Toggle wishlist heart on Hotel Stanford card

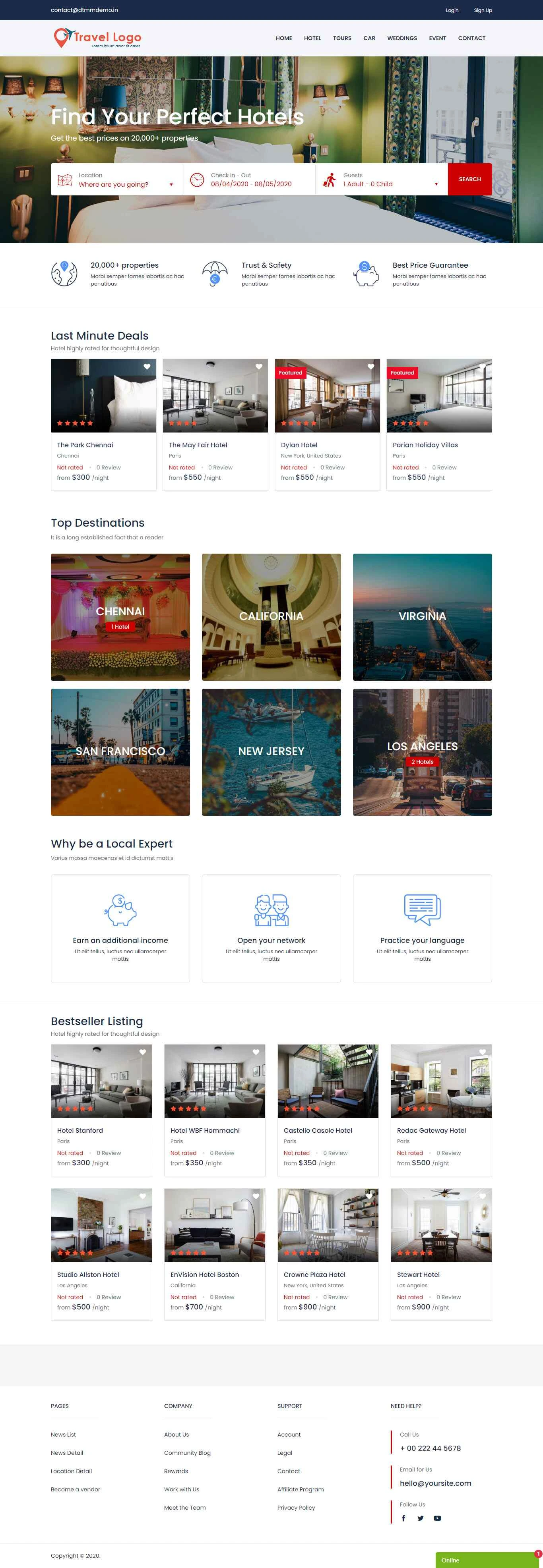(x=143, y=1052)
